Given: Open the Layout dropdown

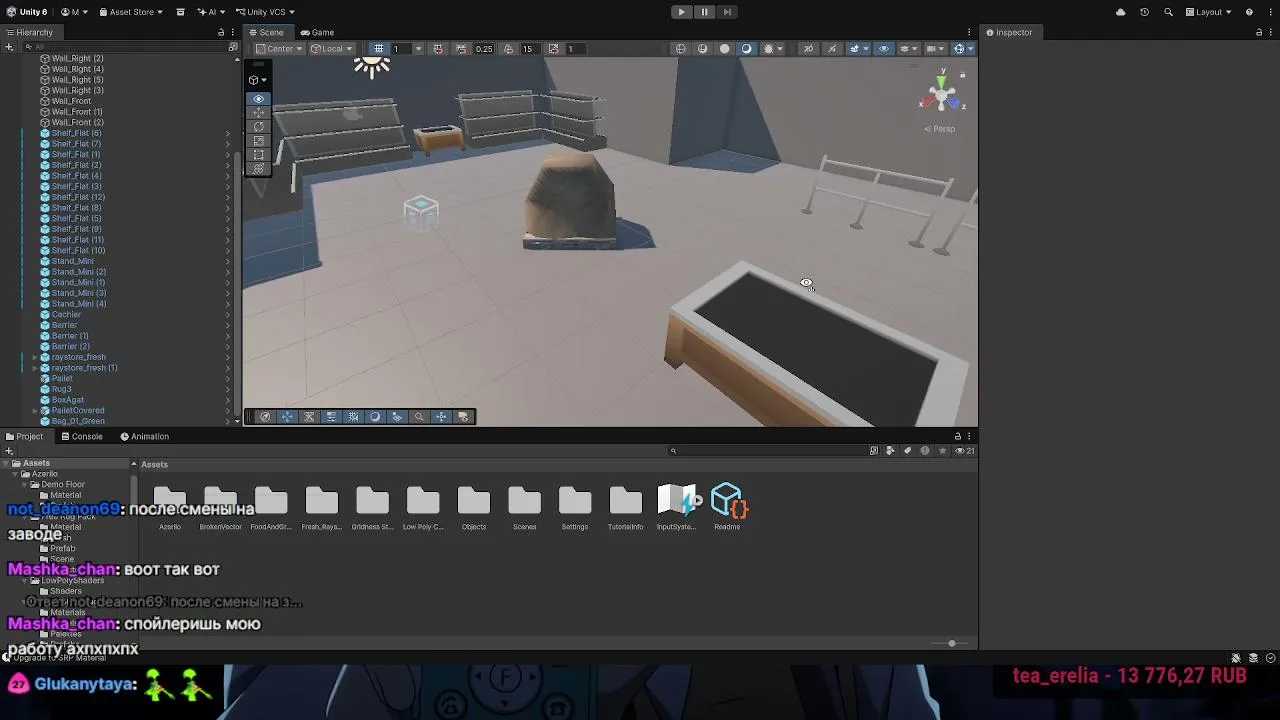Looking at the screenshot, I should 1208,12.
